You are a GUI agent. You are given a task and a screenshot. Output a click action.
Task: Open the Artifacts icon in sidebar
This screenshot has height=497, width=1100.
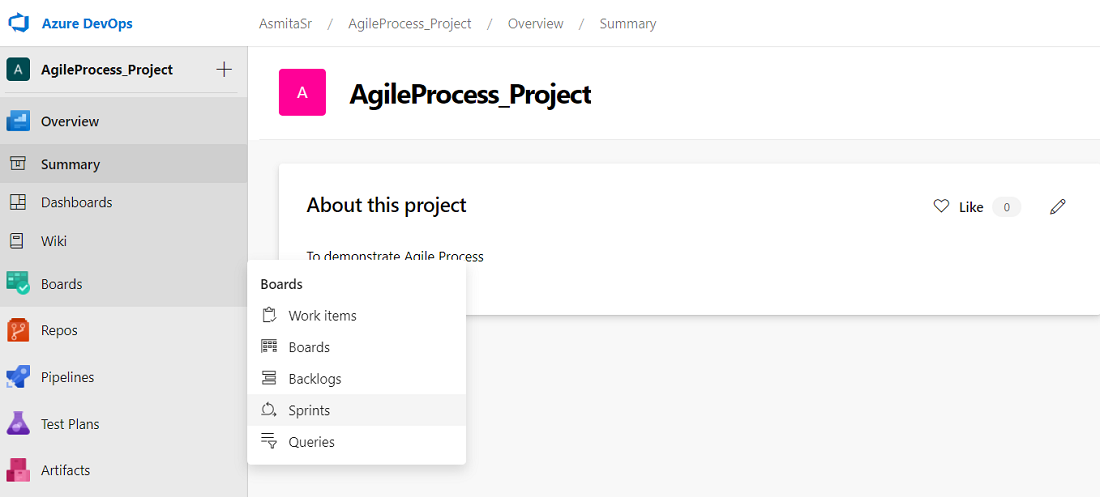point(18,470)
